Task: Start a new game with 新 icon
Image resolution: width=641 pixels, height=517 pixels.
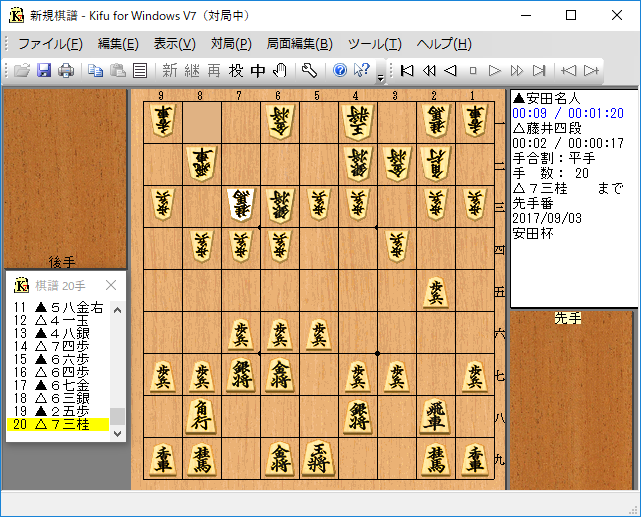Action: coord(169,70)
